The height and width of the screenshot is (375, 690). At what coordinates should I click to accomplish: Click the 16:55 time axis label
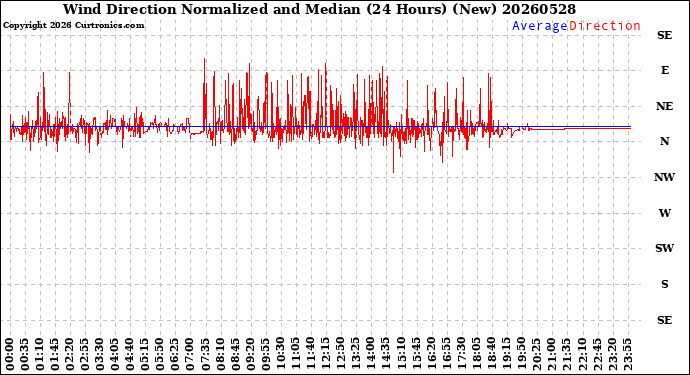point(447,354)
